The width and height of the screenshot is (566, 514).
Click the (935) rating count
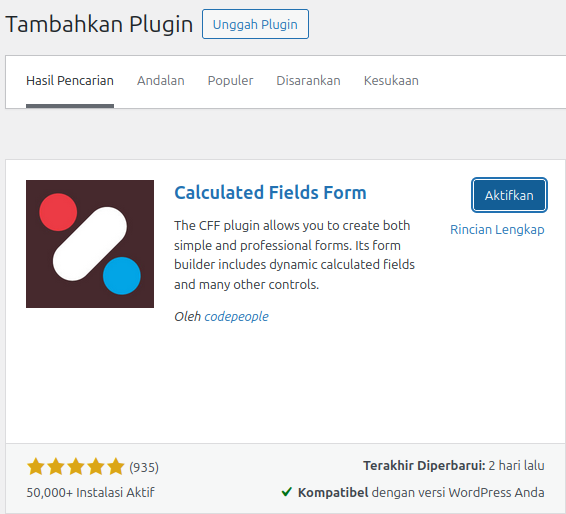pos(144,467)
